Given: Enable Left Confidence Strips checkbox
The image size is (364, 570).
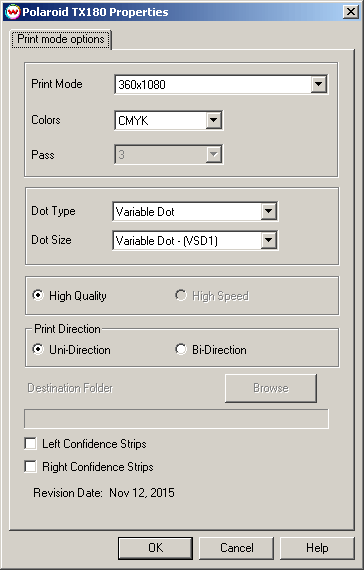Looking at the screenshot, I should (x=31, y=443).
